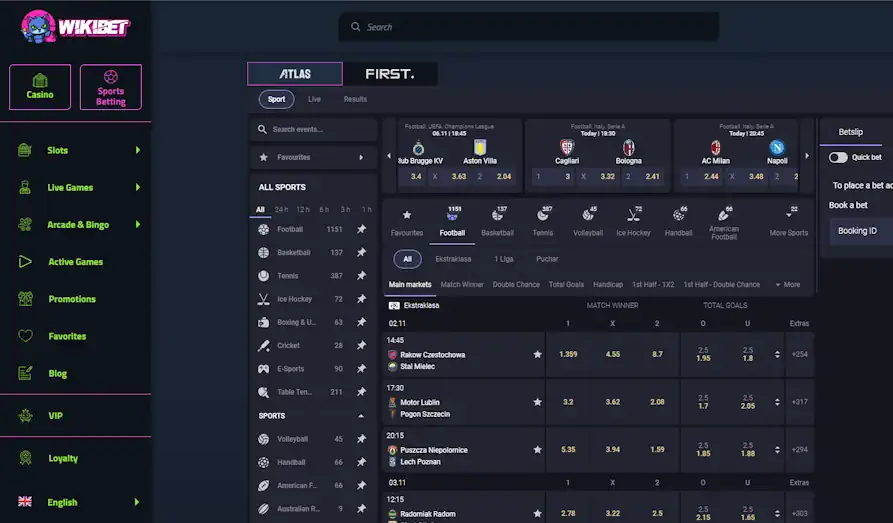Select the All leagues filter pill

coord(407,259)
